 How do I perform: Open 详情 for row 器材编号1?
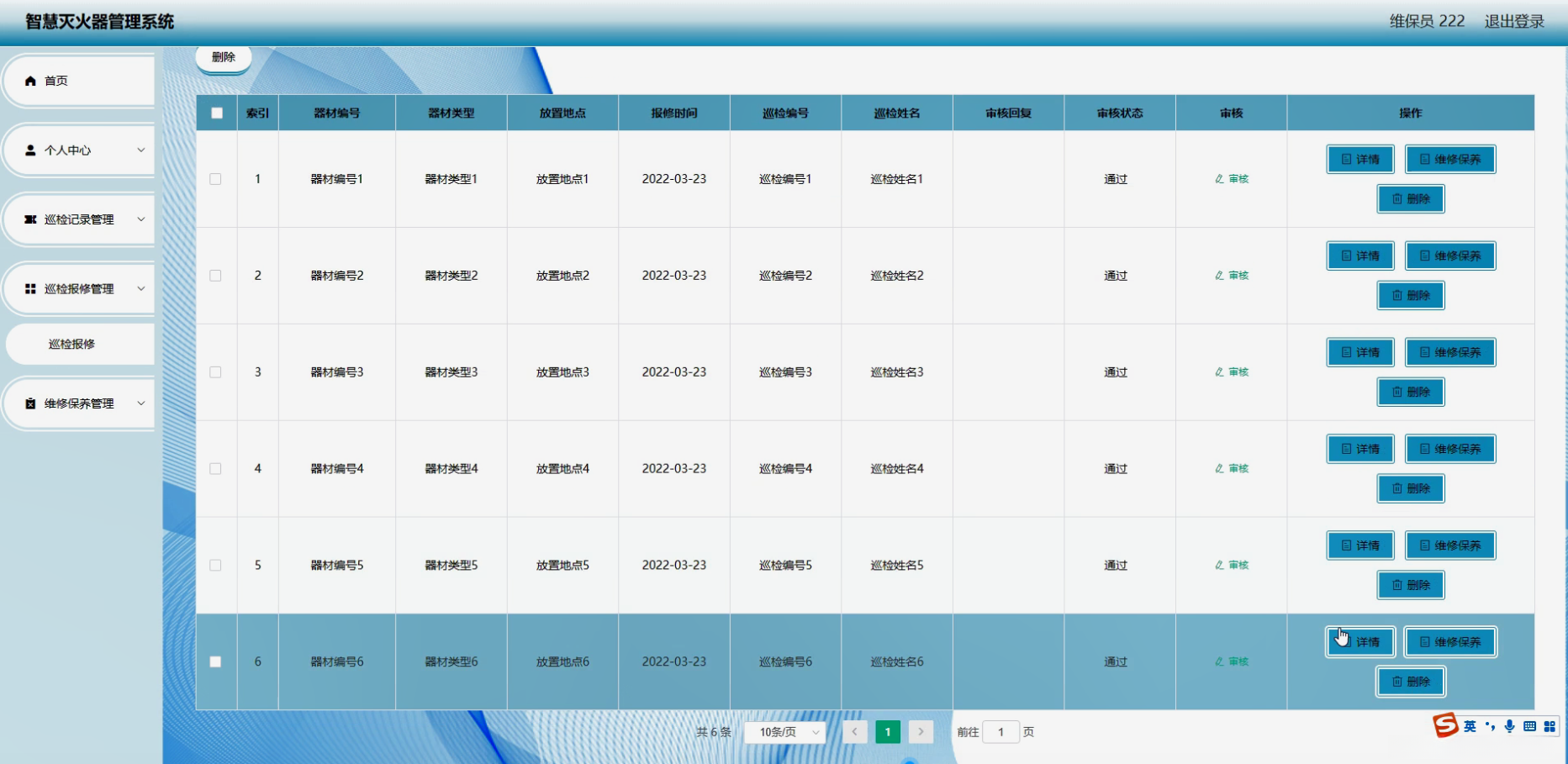point(1360,160)
